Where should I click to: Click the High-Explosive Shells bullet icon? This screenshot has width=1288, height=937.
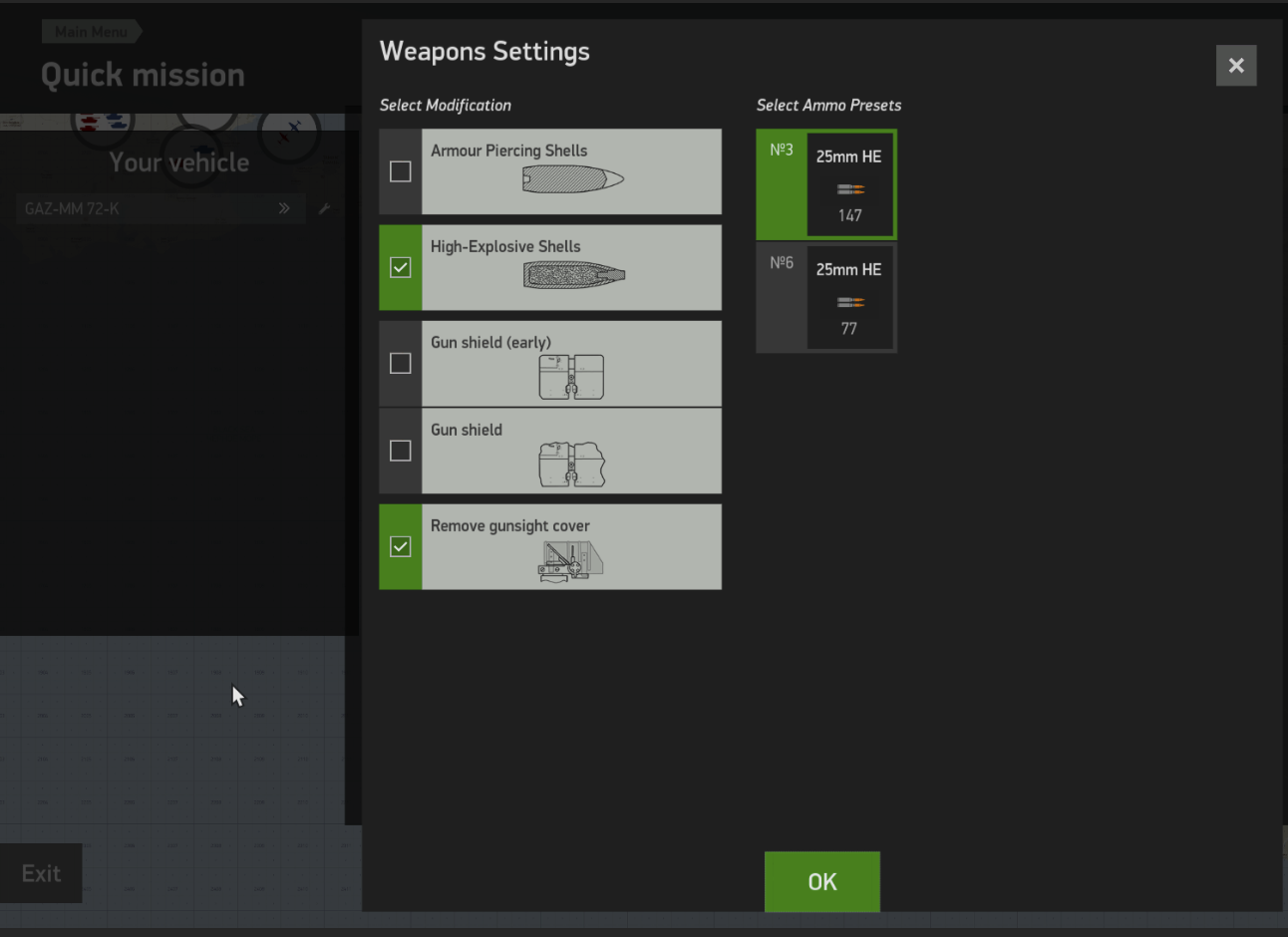pos(573,274)
